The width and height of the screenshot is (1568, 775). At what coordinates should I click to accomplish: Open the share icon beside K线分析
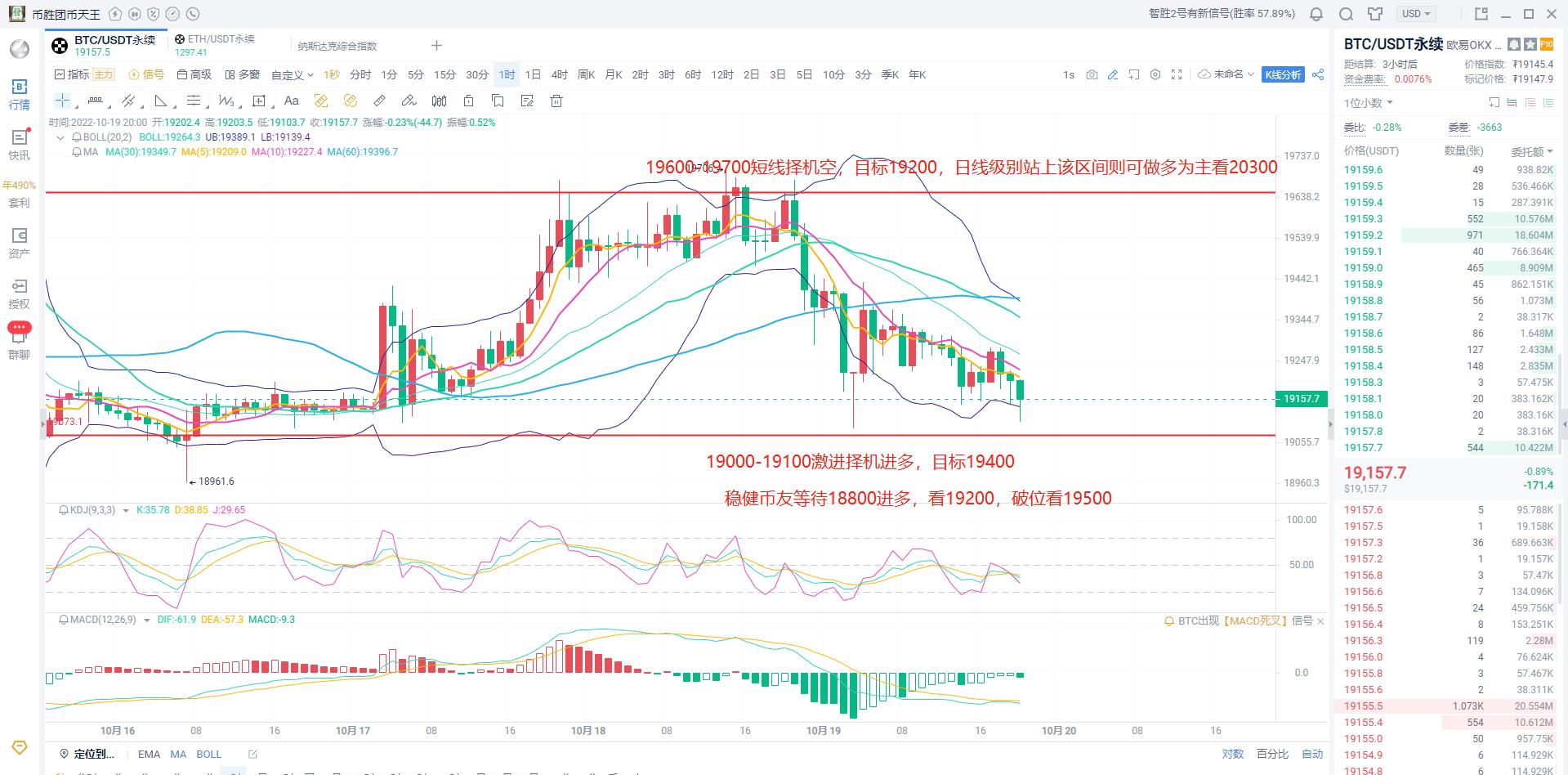1318,74
